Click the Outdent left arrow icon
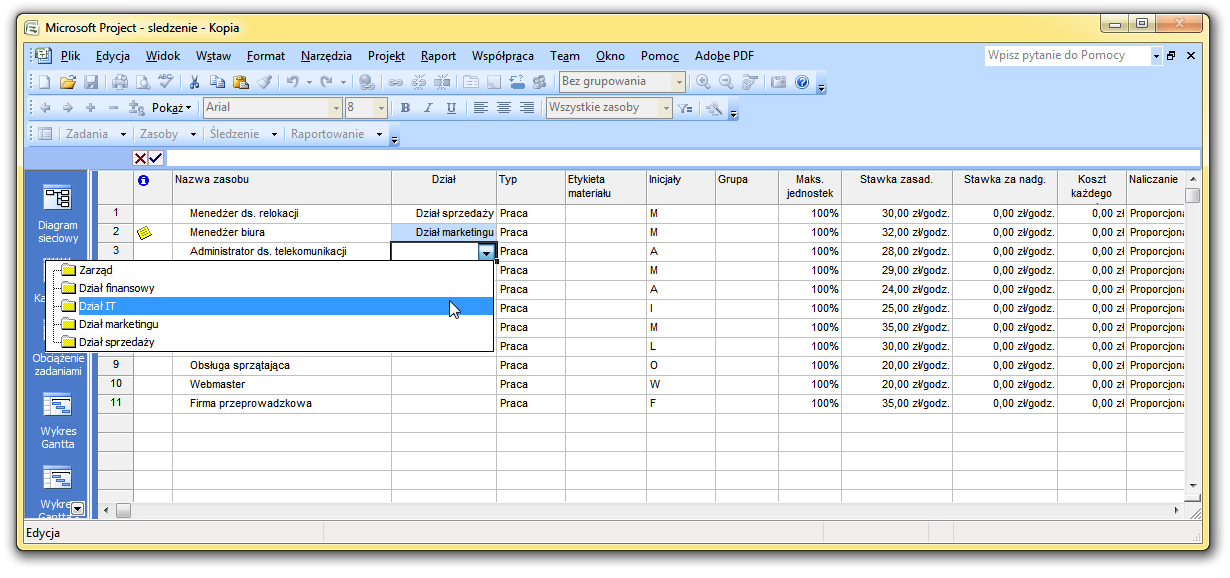The image size is (1230, 578). 45,108
